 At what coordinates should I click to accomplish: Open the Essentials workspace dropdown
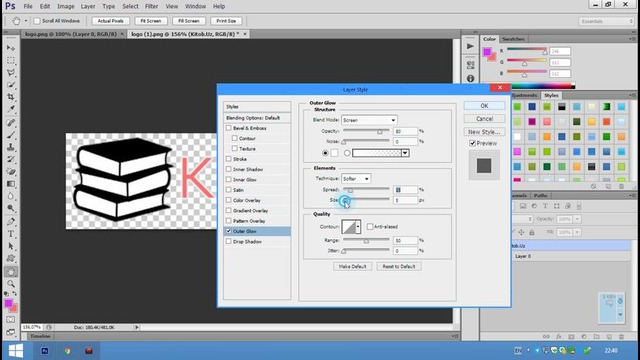606,21
